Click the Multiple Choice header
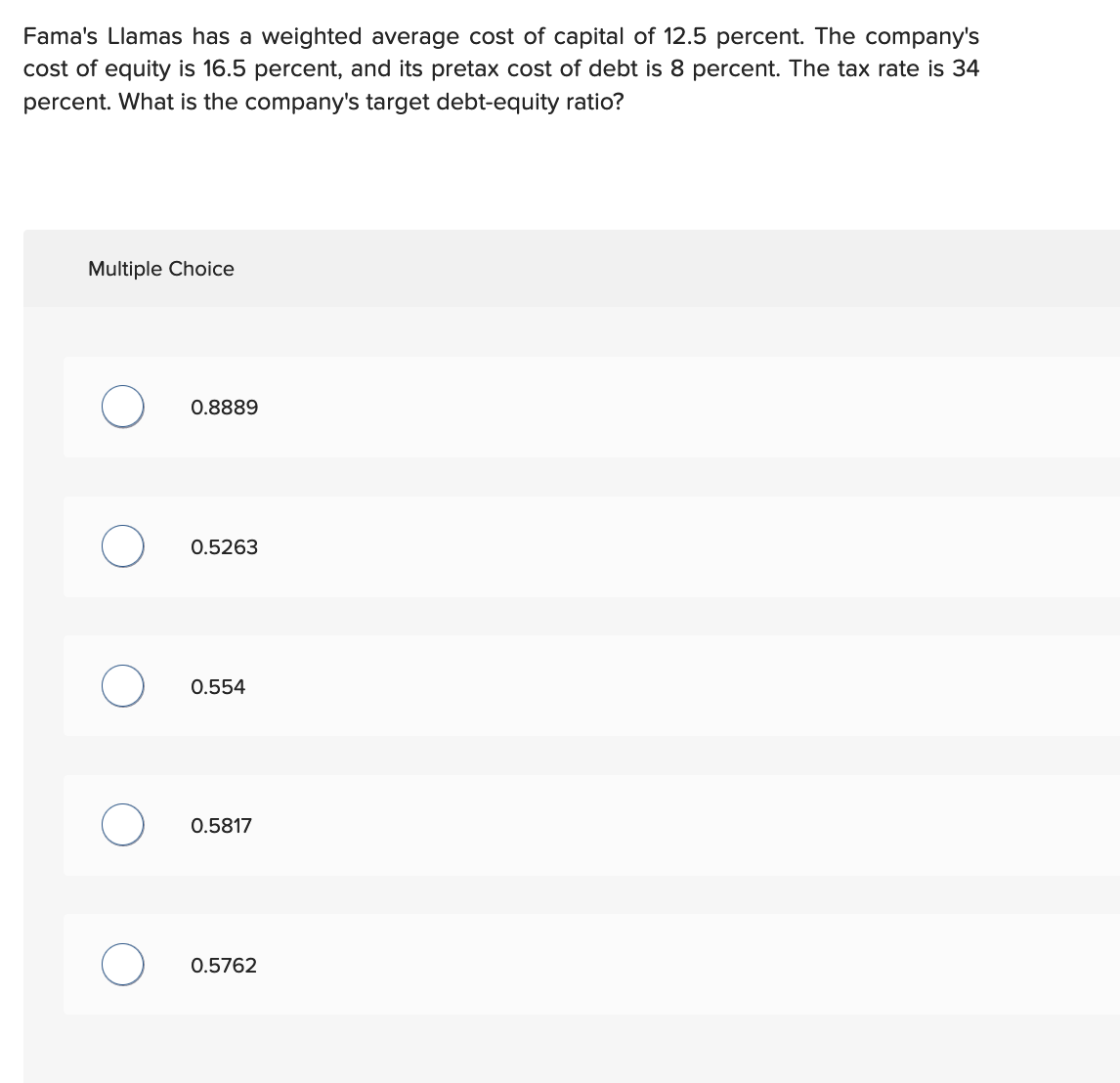 pyautogui.click(x=160, y=268)
